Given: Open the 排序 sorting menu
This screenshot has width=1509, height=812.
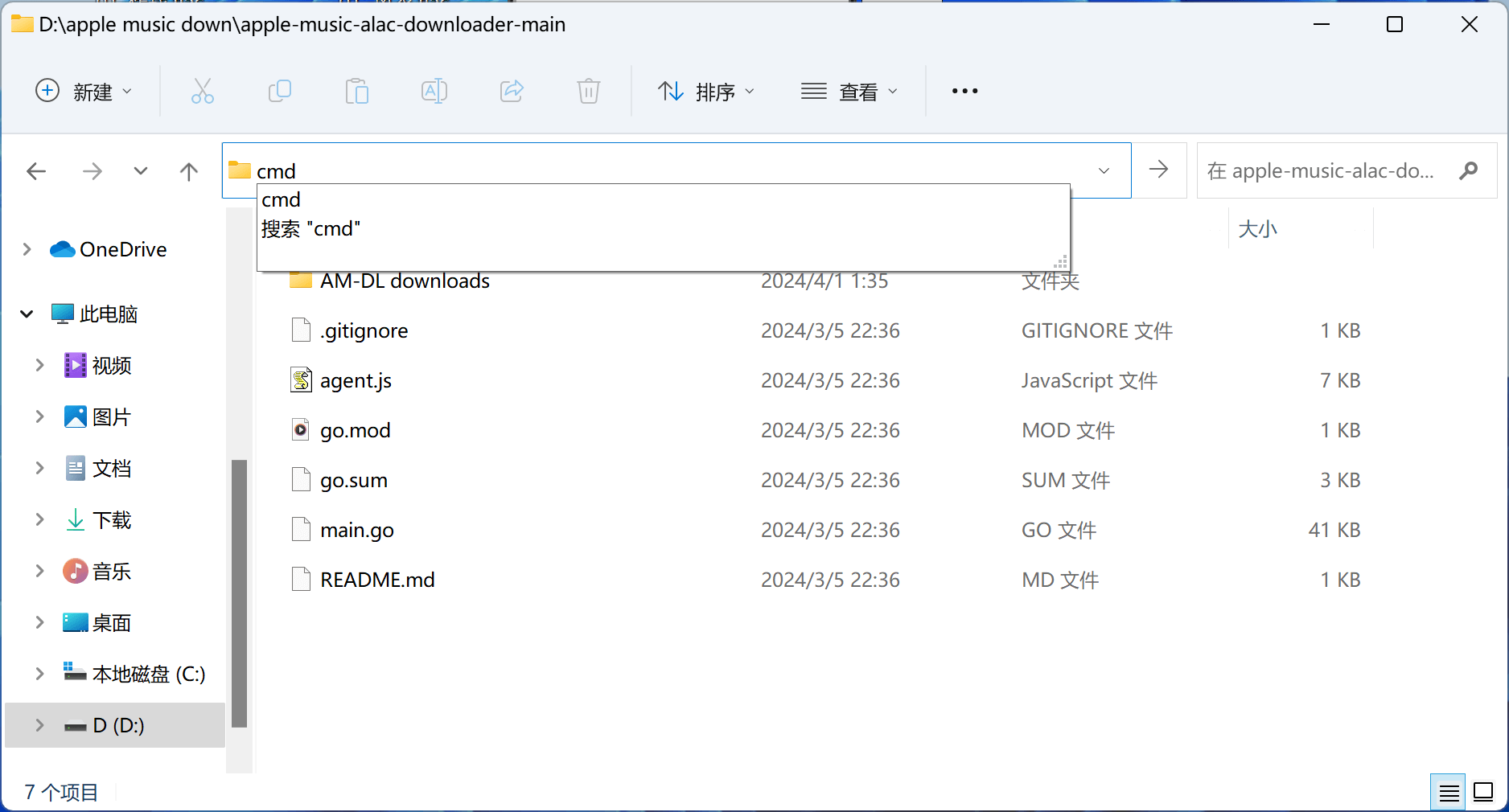Looking at the screenshot, I should pos(706,91).
